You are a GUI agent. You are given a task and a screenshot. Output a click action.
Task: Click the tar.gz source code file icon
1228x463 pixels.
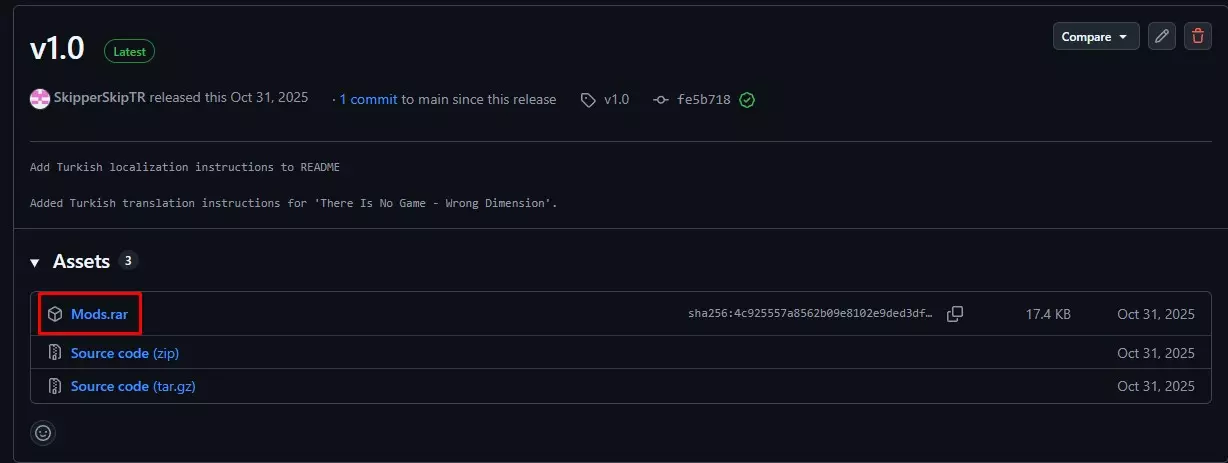(56, 386)
